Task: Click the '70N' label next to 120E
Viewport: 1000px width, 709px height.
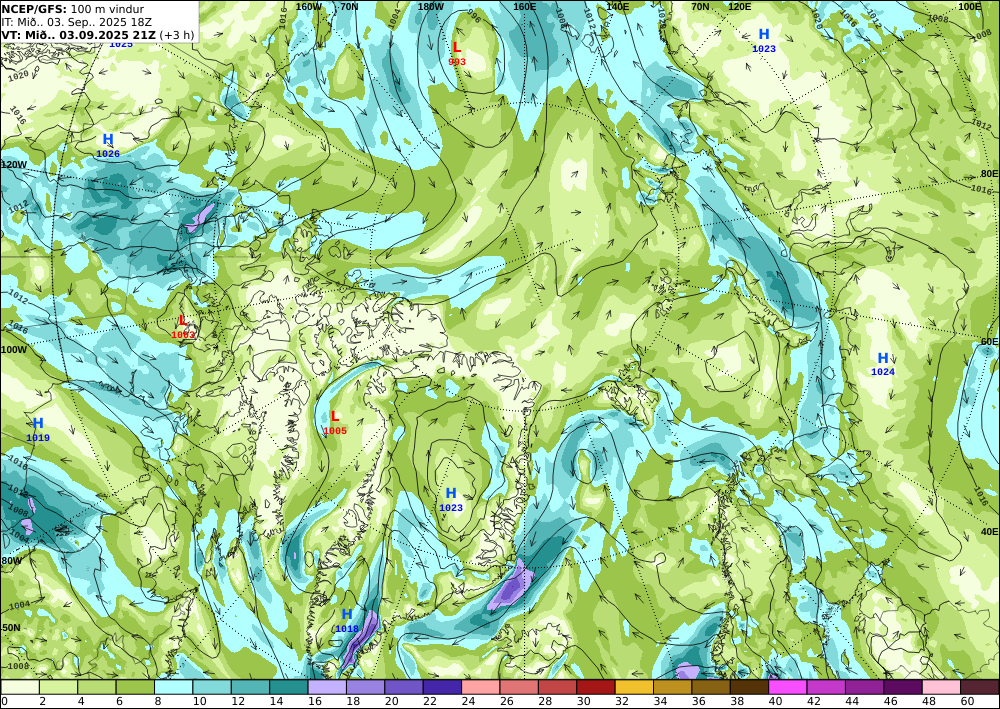Action: coord(700,6)
